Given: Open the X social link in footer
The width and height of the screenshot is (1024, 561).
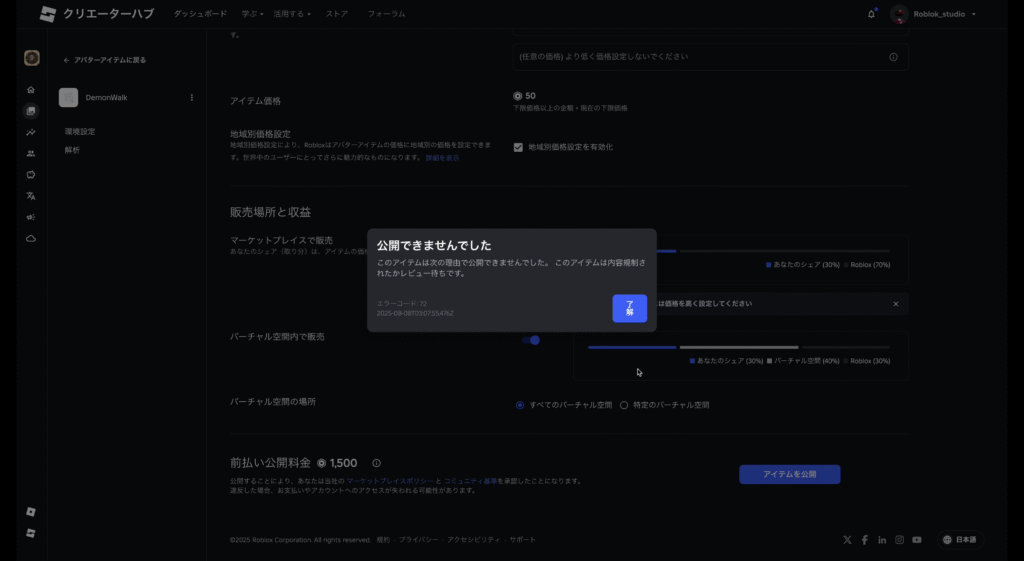Looking at the screenshot, I should (847, 539).
